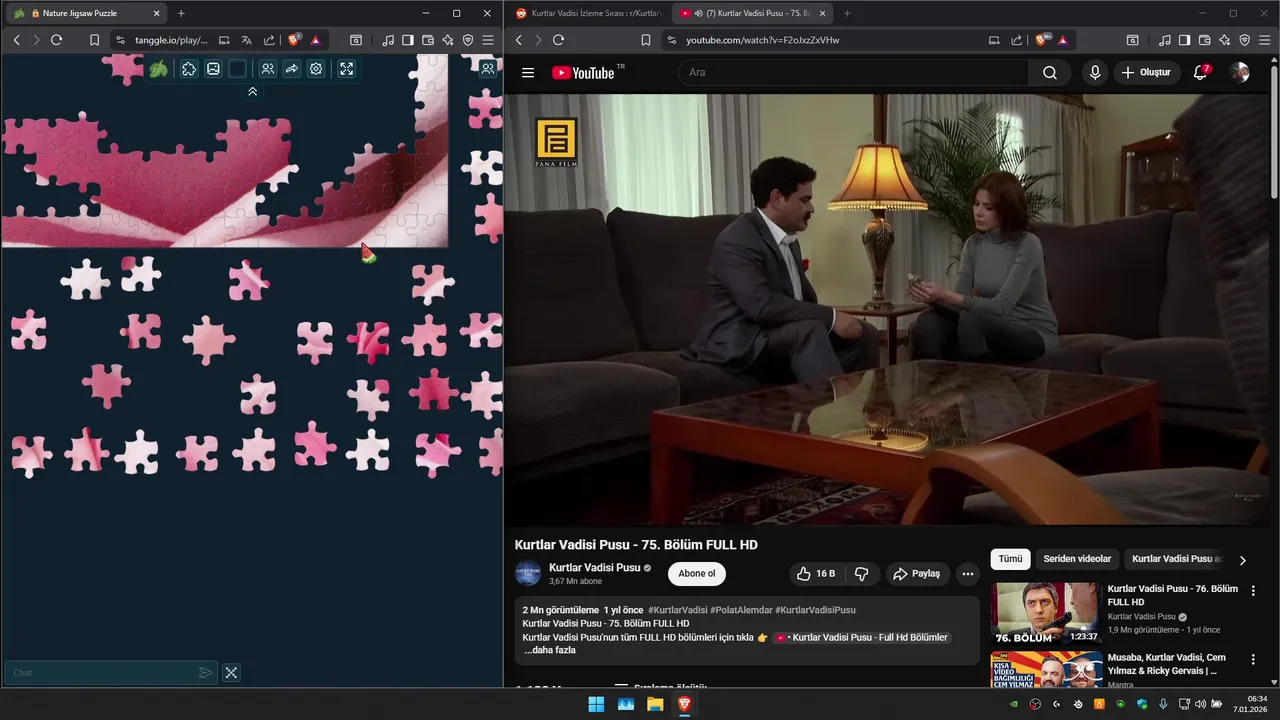Enter fullscreen mode in Tanggle

pyautogui.click(x=346, y=69)
